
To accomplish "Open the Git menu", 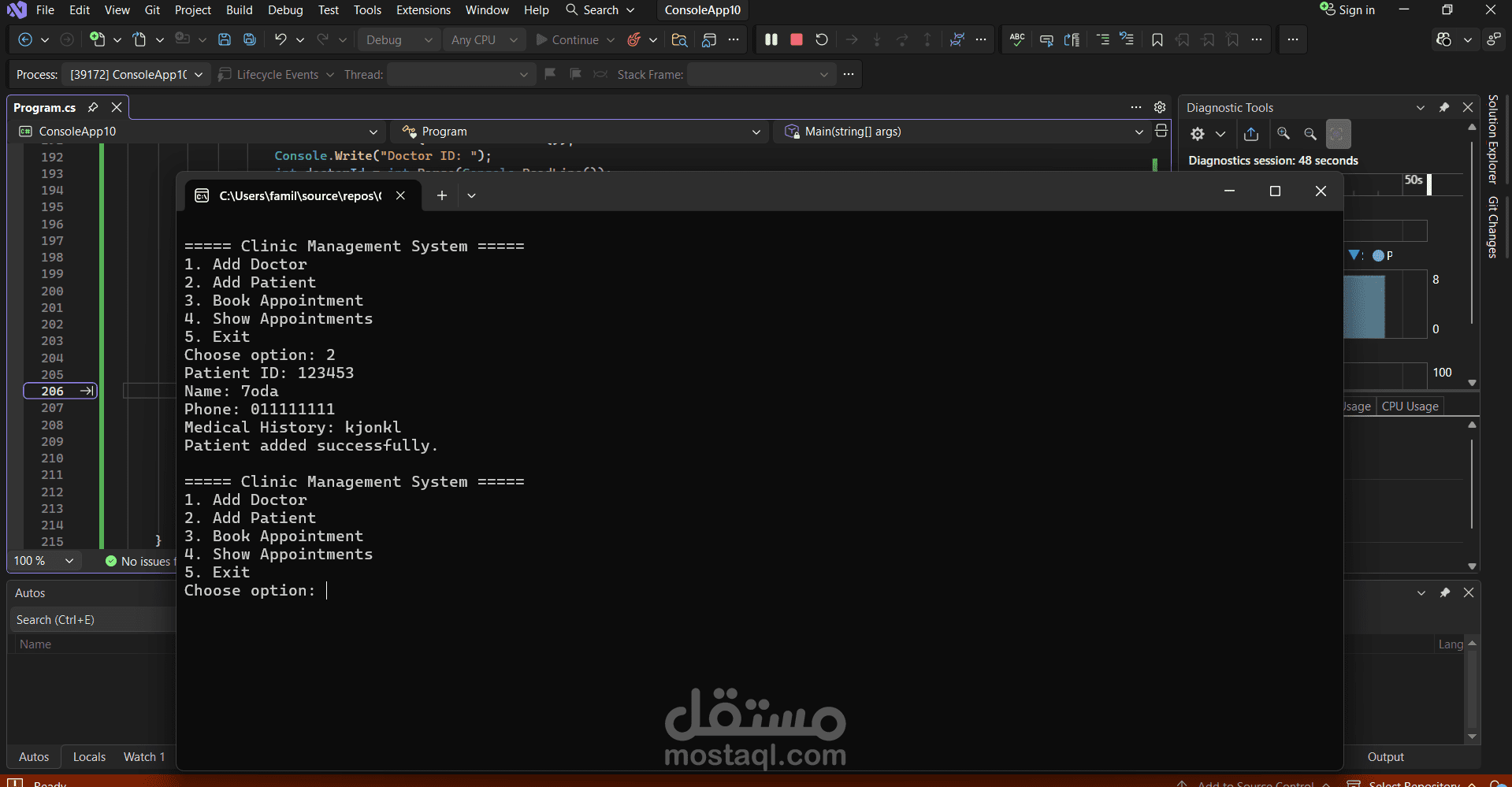I will point(152,10).
